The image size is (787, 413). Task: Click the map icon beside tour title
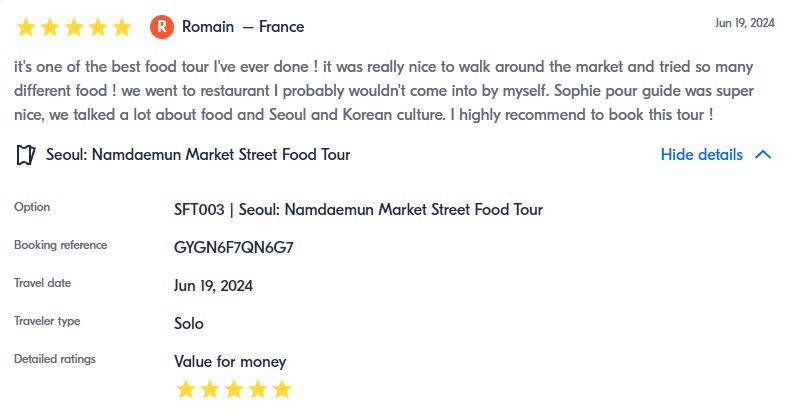[x=26, y=155]
